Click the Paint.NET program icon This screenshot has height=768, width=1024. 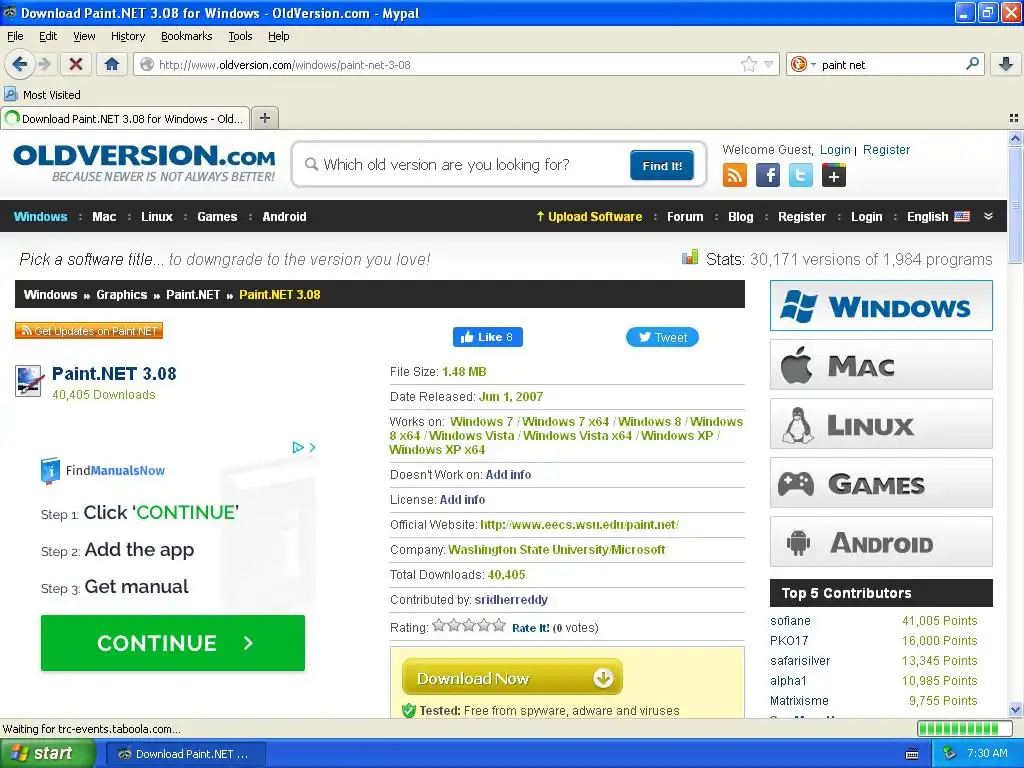tap(28, 381)
